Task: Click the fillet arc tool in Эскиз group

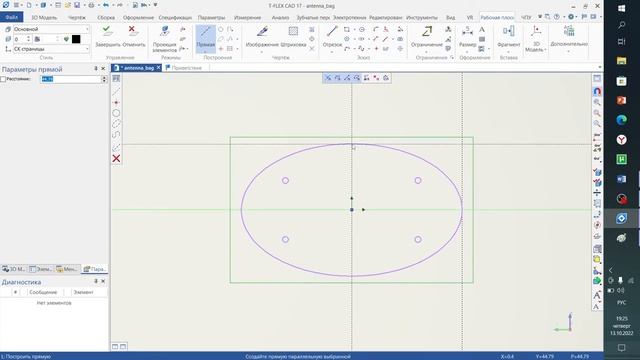Action: pos(376,29)
